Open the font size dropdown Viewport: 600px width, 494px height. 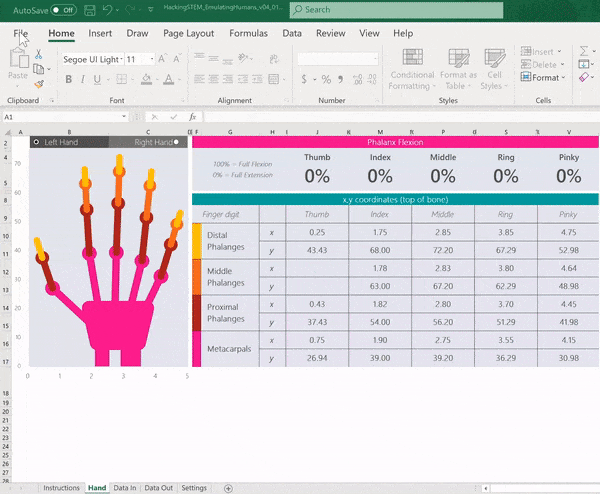(152, 59)
